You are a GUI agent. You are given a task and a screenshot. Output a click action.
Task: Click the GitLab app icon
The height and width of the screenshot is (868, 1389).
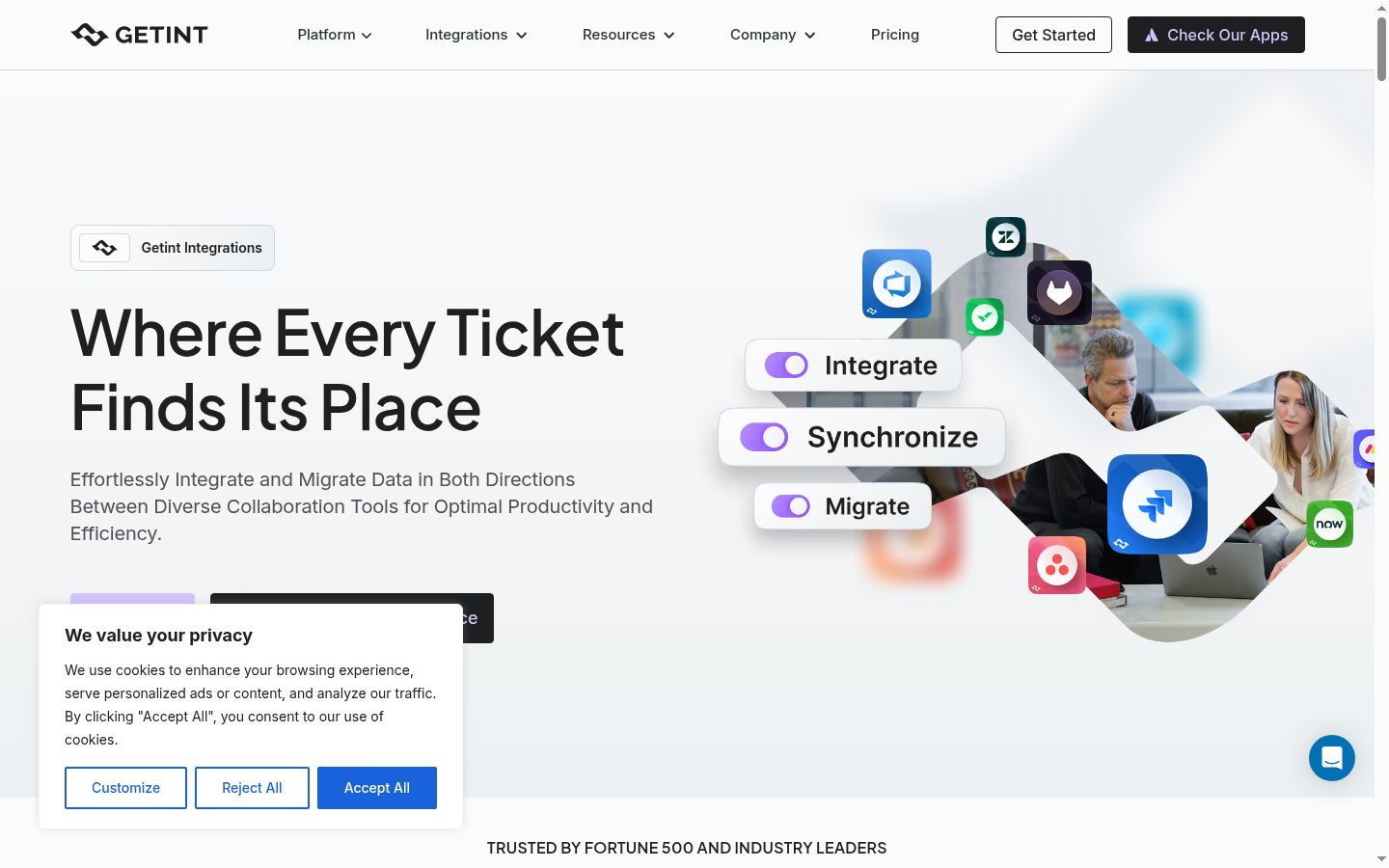click(1059, 292)
